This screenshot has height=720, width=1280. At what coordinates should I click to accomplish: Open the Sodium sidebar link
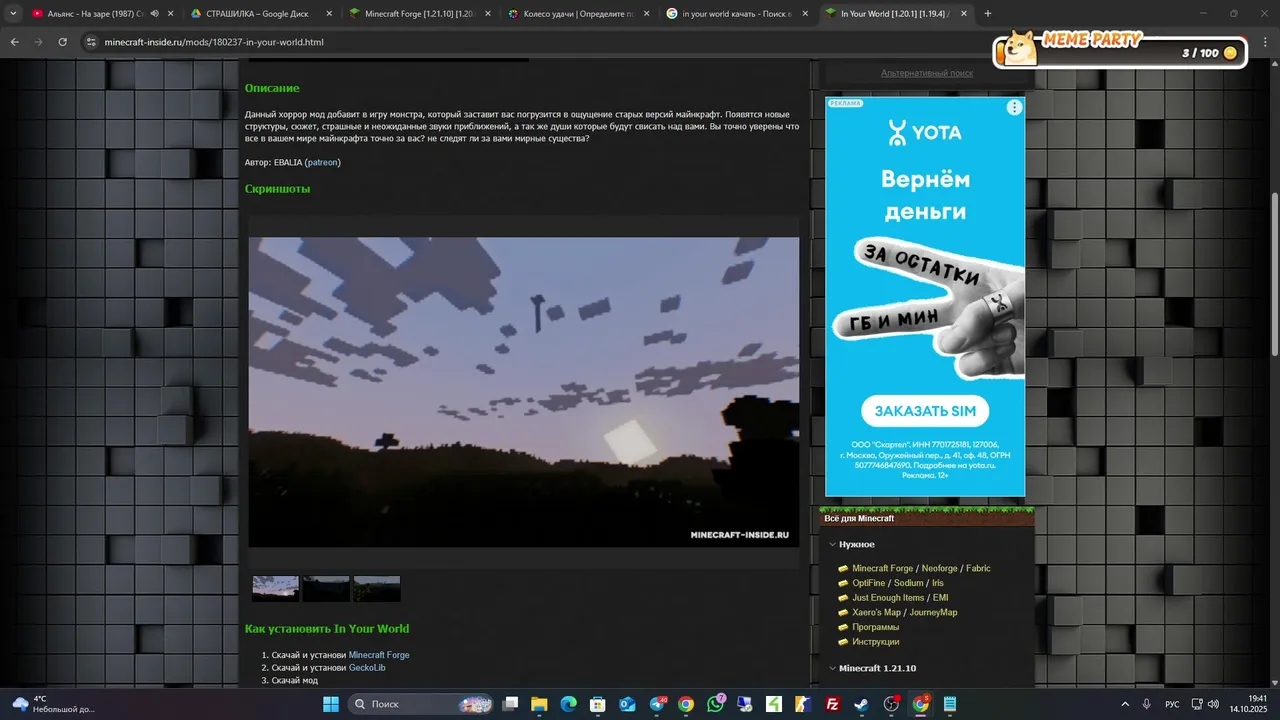(x=909, y=583)
